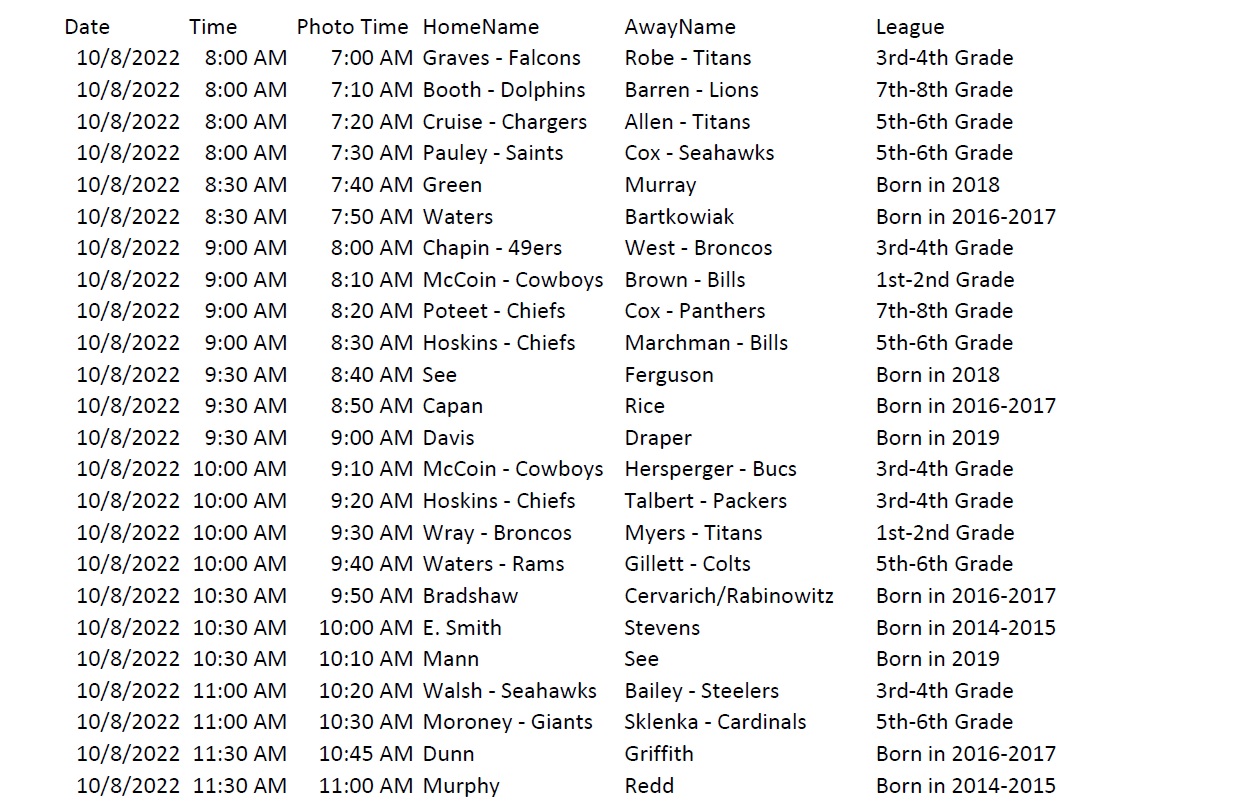Select League cell in the Murphy row
The image size is (1259, 811).
(x=965, y=786)
